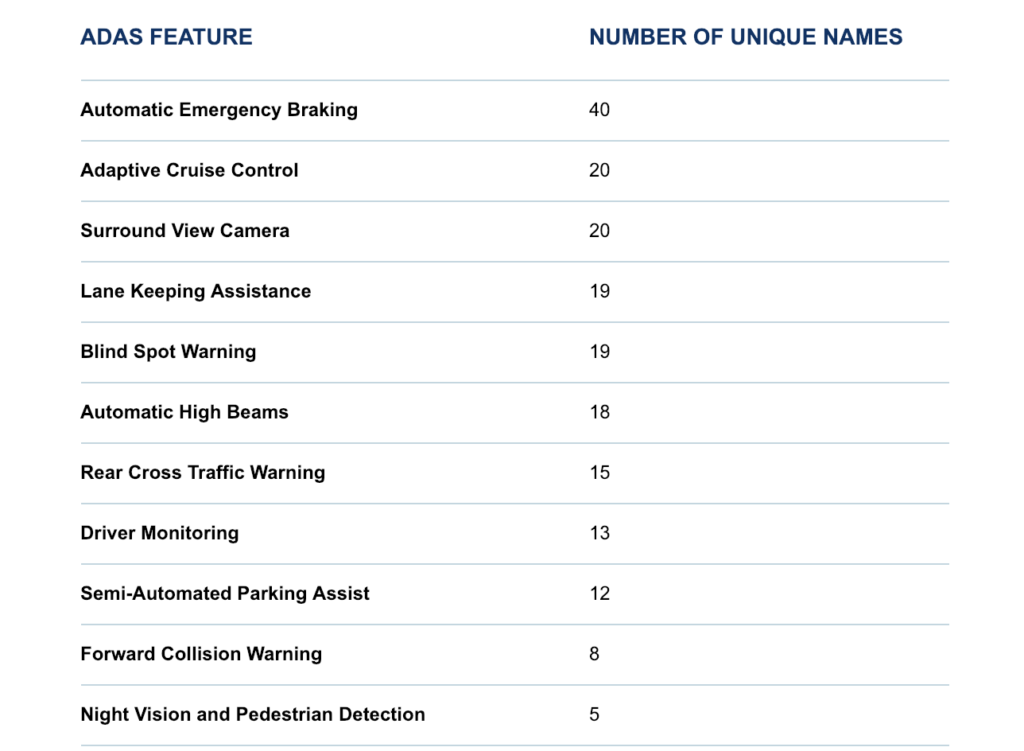Click the value 15 beside Rear Cross Traffic Warning

tap(600, 473)
